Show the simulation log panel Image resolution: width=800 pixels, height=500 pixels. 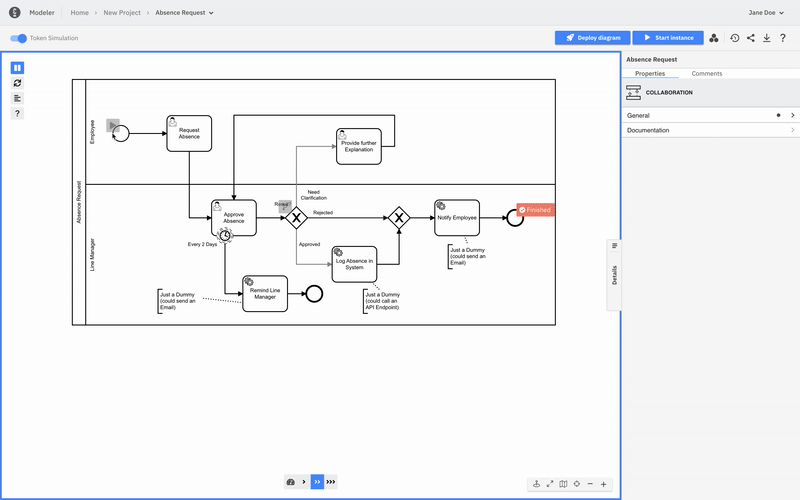(18, 98)
